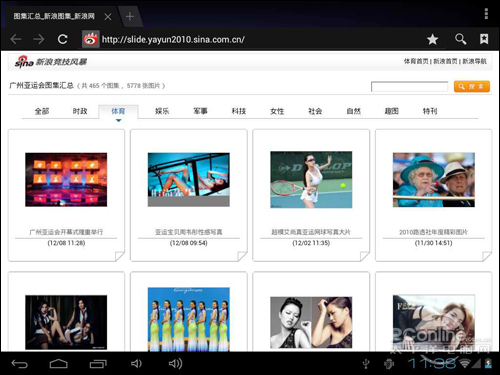
Task: Go forward with the browser forward arrow
Action: [x=39, y=39]
